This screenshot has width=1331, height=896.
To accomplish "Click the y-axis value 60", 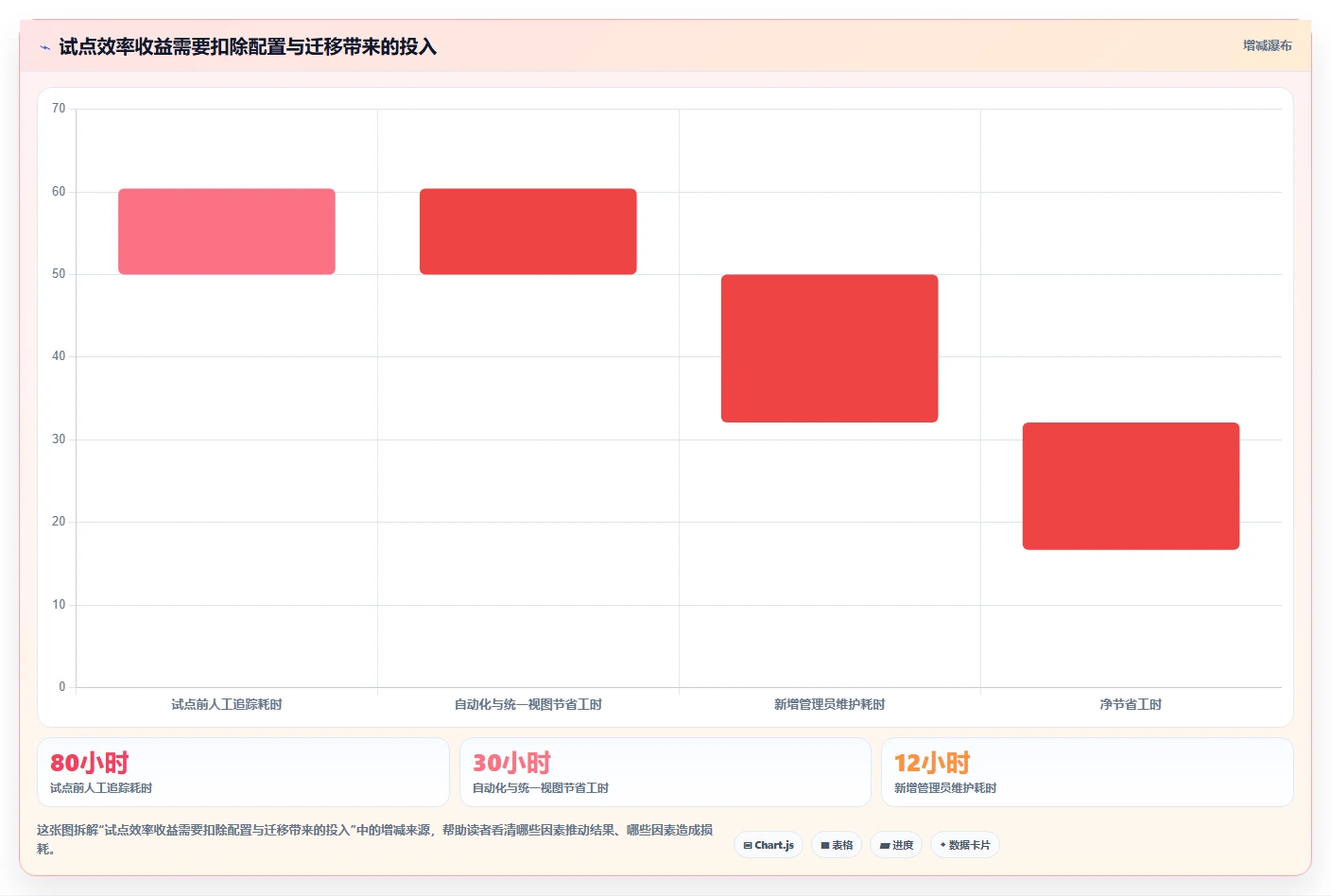I will (x=59, y=192).
